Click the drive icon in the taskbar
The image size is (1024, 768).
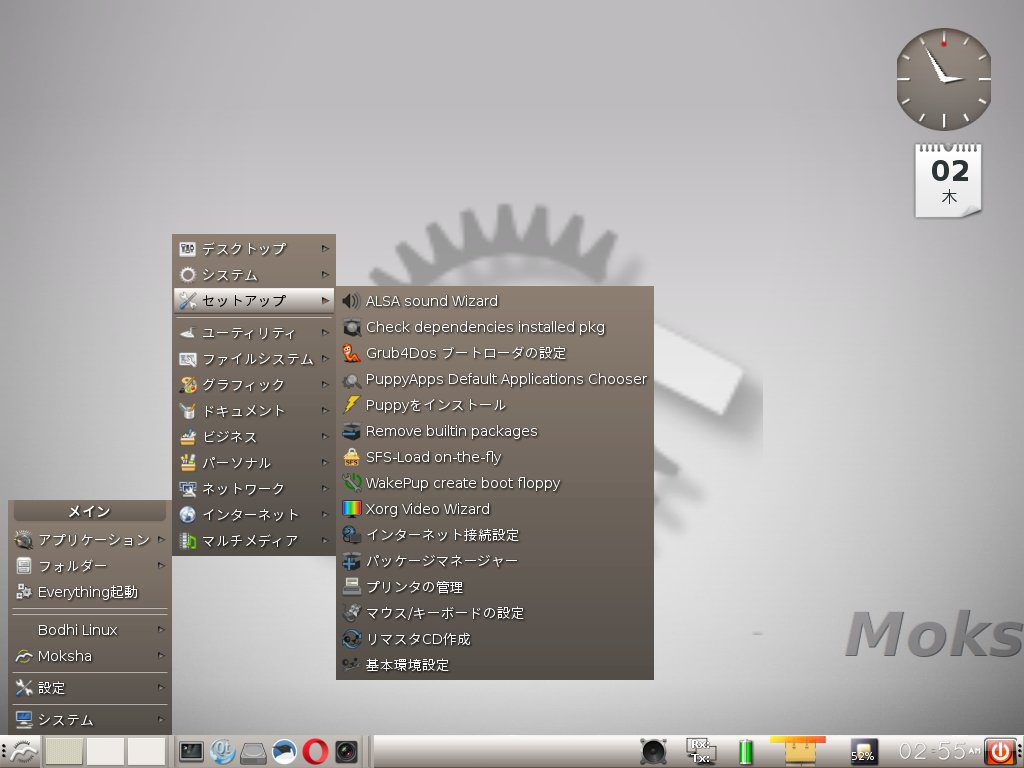[253, 750]
